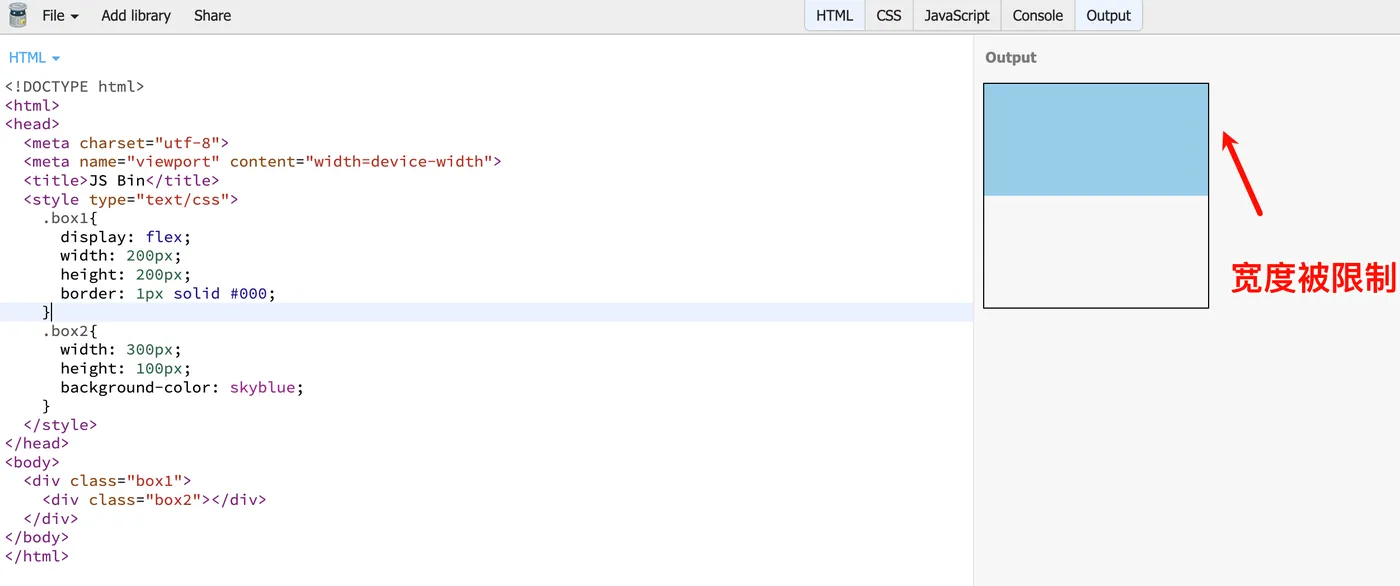1400x586 pixels.
Task: Open the File dropdown menu
Action: 60,16
